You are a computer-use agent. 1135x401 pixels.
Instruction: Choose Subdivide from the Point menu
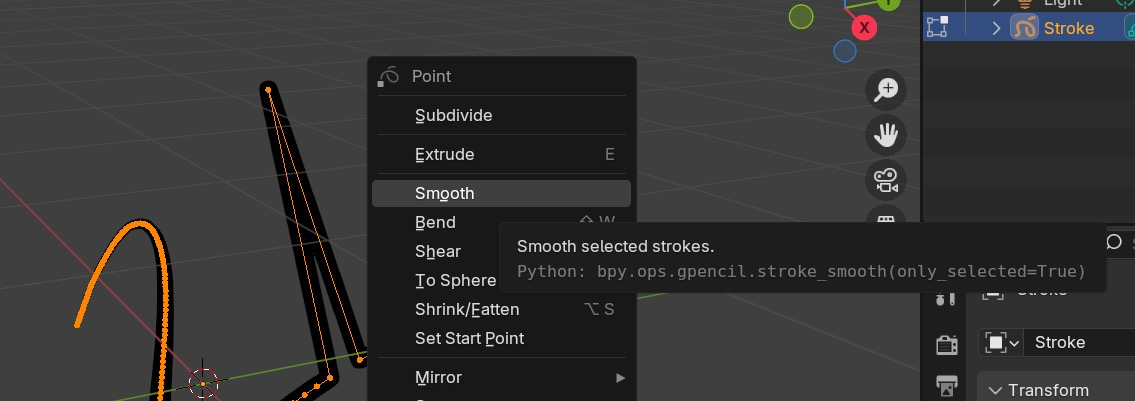pos(454,115)
